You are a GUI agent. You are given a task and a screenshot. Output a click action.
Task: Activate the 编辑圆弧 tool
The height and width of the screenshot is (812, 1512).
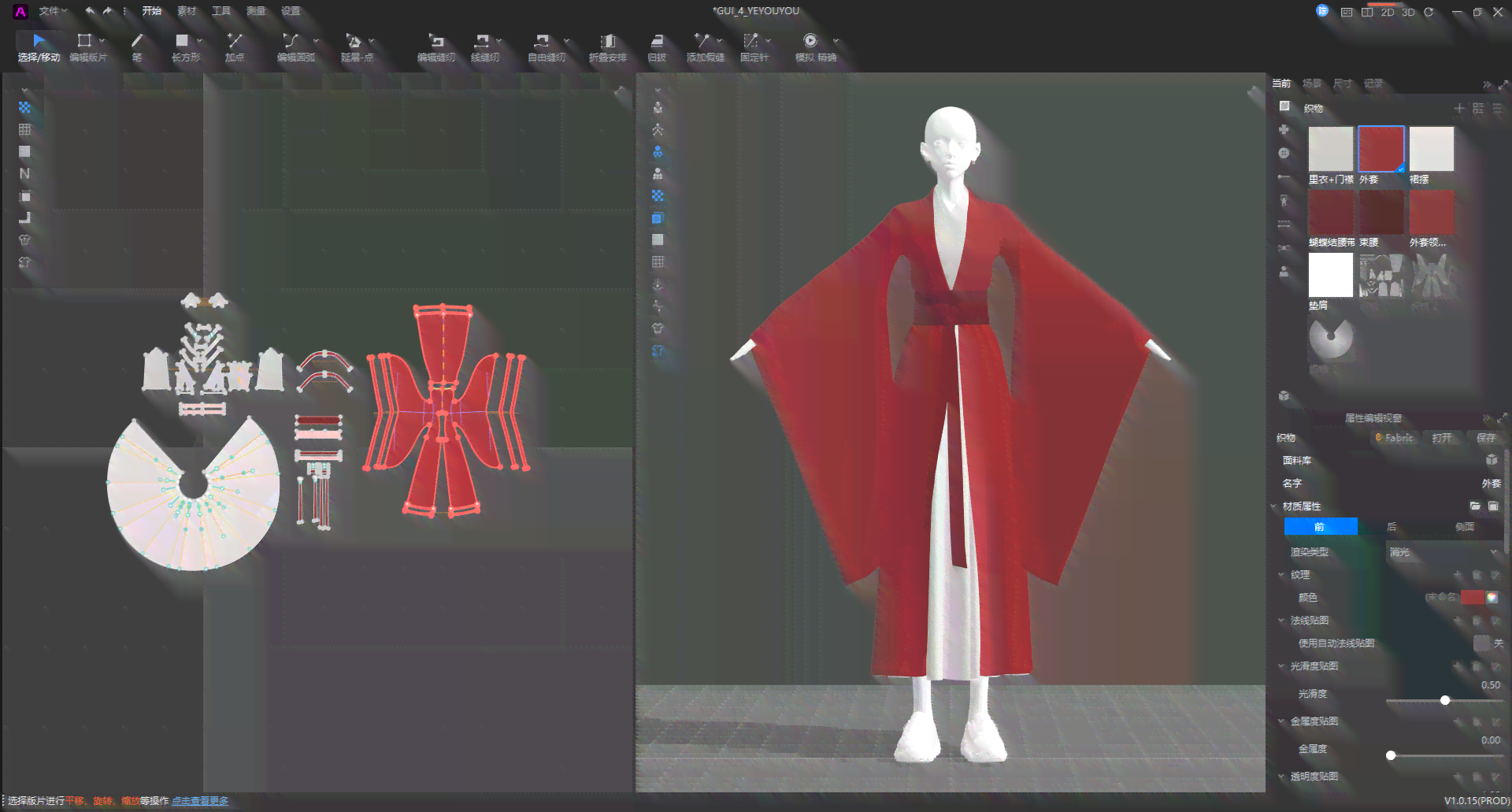(295, 47)
